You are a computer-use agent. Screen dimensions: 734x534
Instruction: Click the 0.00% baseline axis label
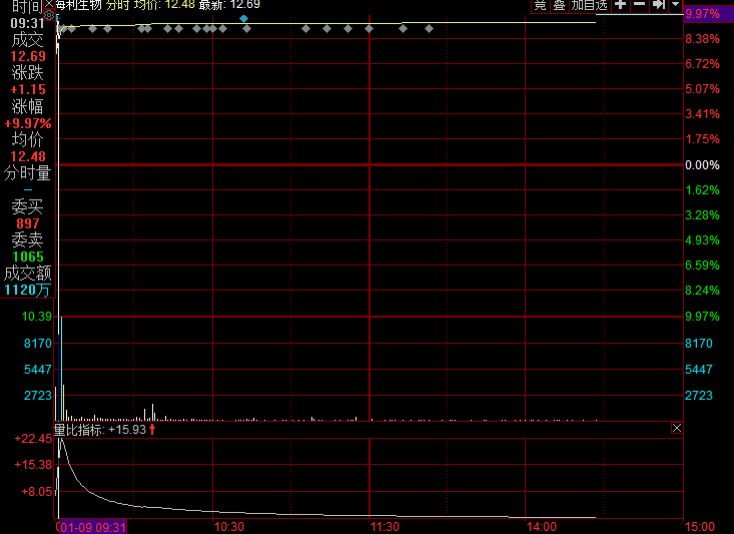point(702,165)
